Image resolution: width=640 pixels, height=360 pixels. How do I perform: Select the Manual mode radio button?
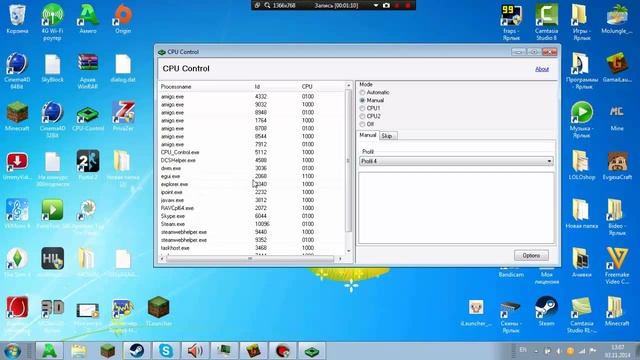pos(362,100)
